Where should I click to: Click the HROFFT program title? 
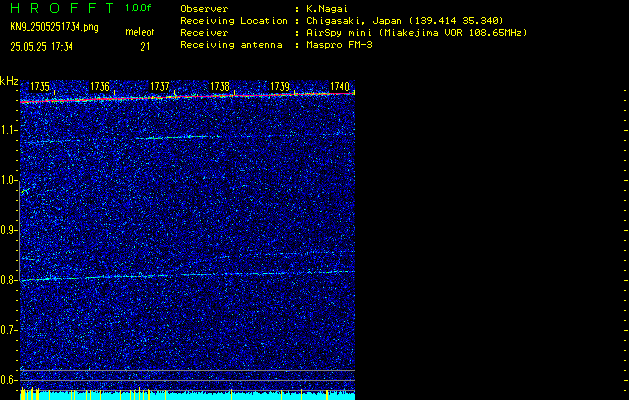tap(62, 8)
